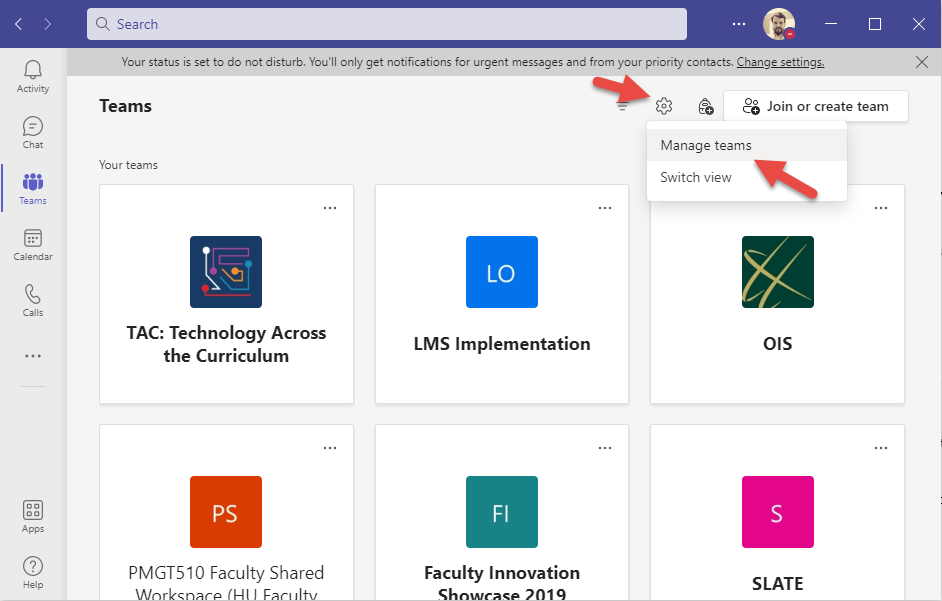Open more options for PMGT510 card
The height and width of the screenshot is (601, 942).
click(x=330, y=448)
